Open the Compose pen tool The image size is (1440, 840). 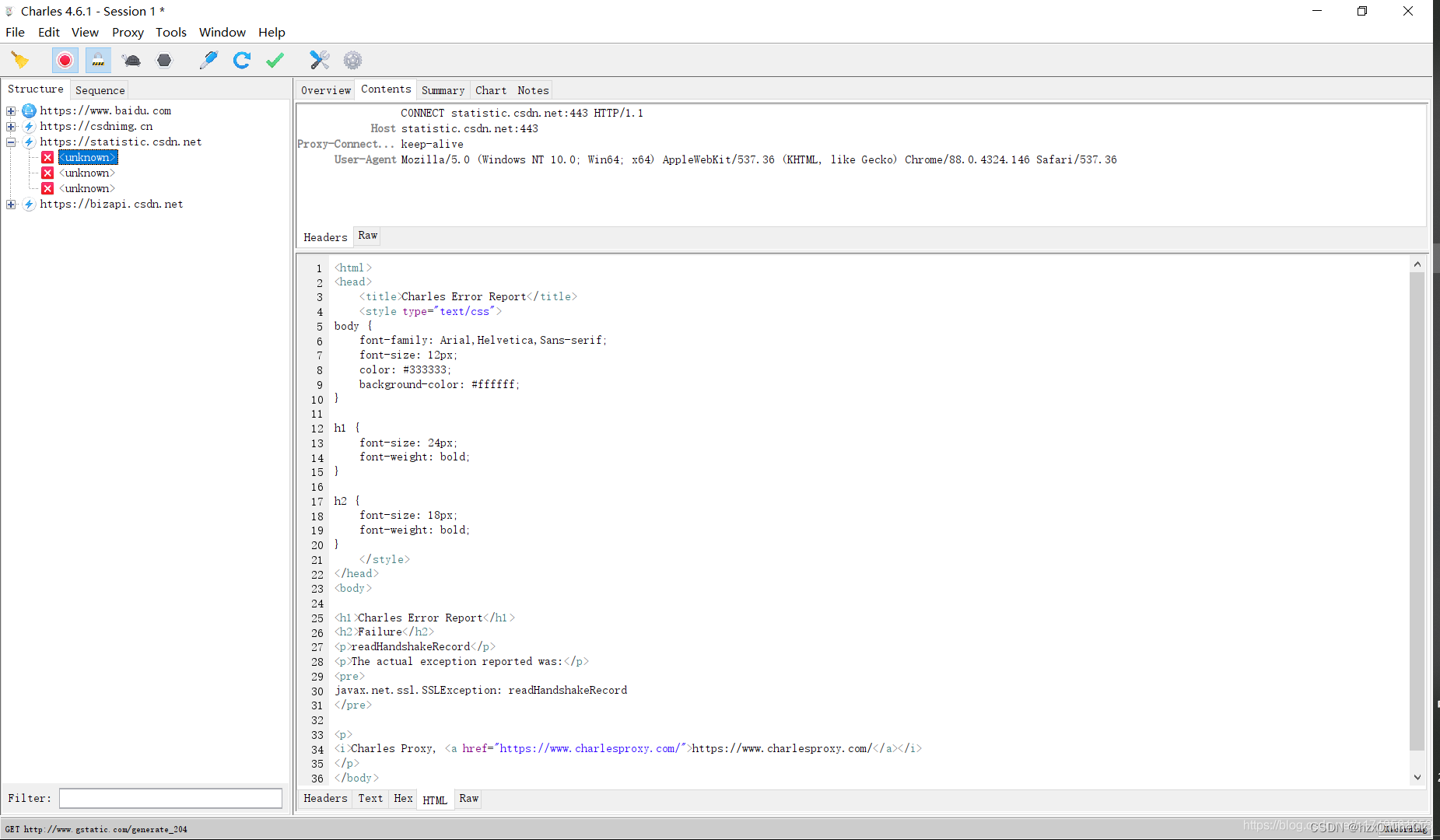tap(208, 60)
